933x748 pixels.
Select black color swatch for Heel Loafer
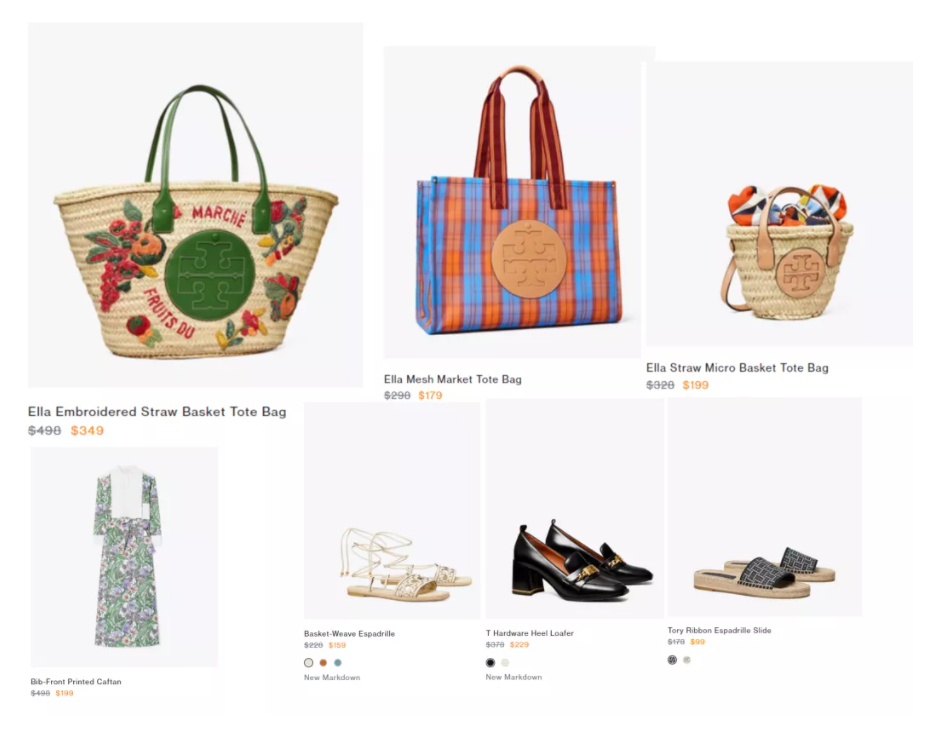[490, 663]
